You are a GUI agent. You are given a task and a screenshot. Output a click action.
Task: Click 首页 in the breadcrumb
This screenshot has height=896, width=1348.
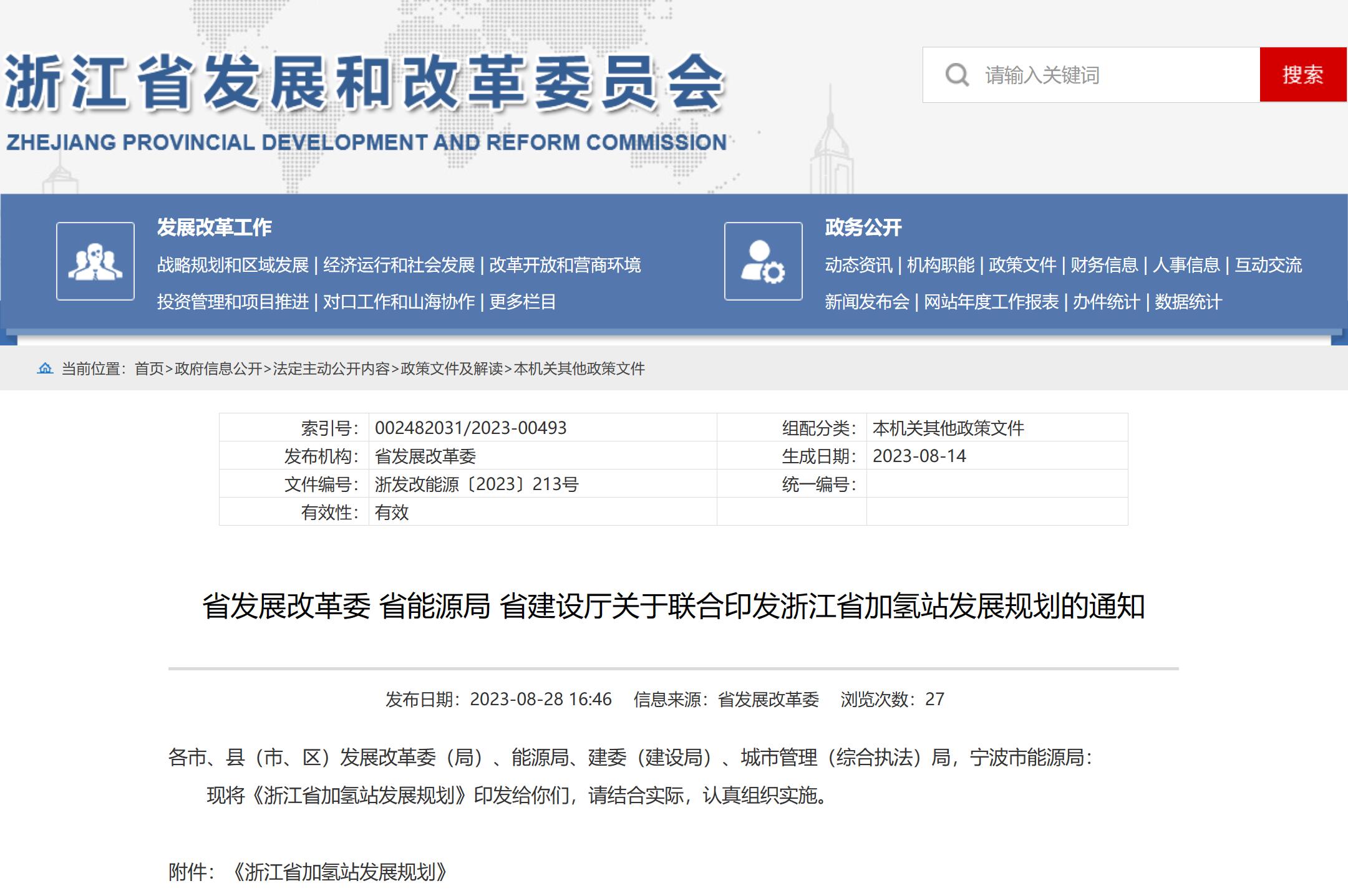pos(149,369)
